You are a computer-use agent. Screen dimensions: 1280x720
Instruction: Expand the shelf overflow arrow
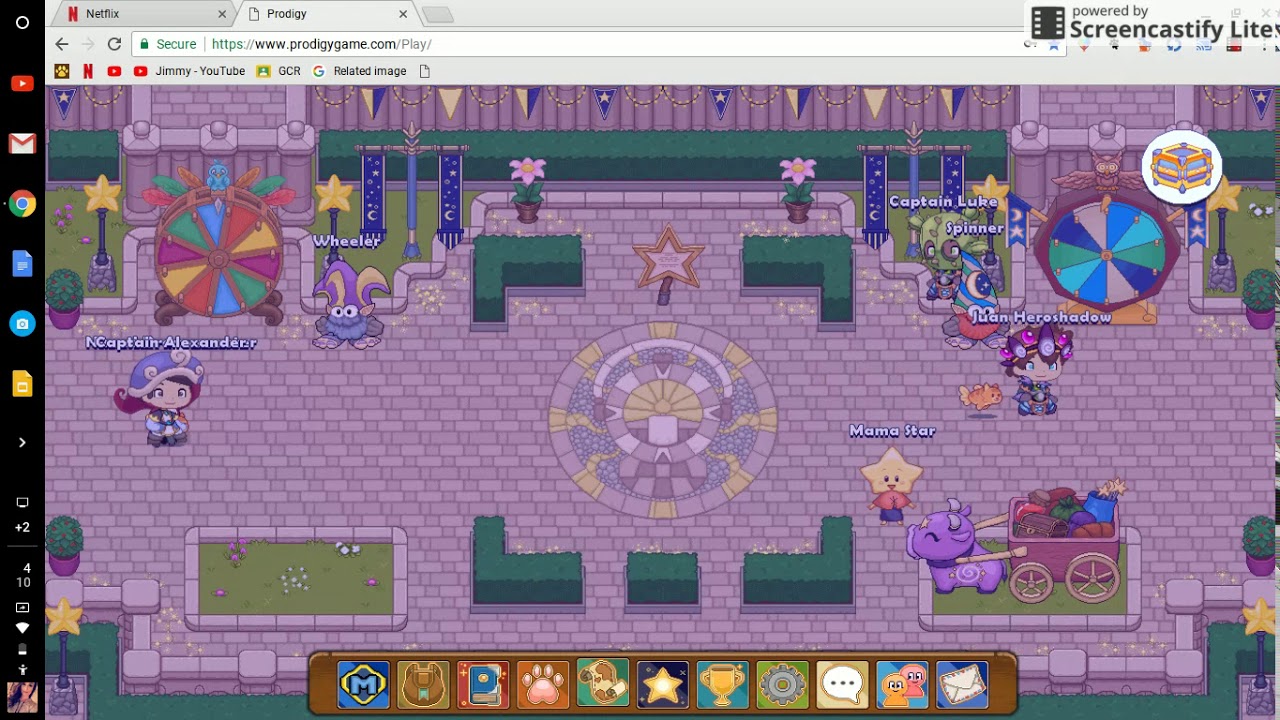(22, 442)
